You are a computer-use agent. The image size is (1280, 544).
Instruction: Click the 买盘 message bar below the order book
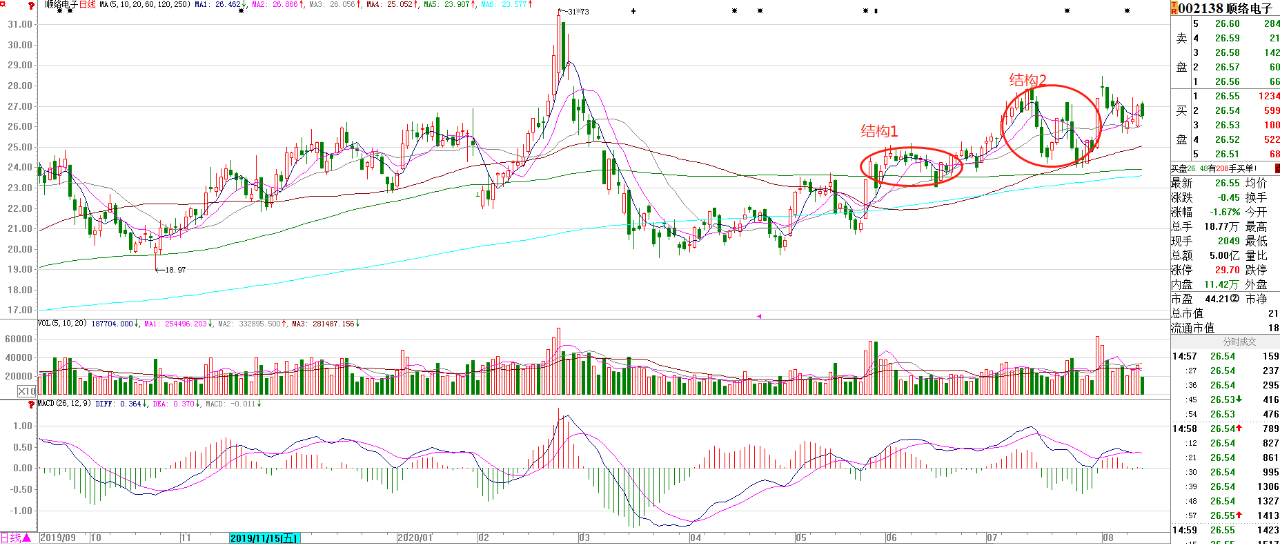pos(1226,168)
